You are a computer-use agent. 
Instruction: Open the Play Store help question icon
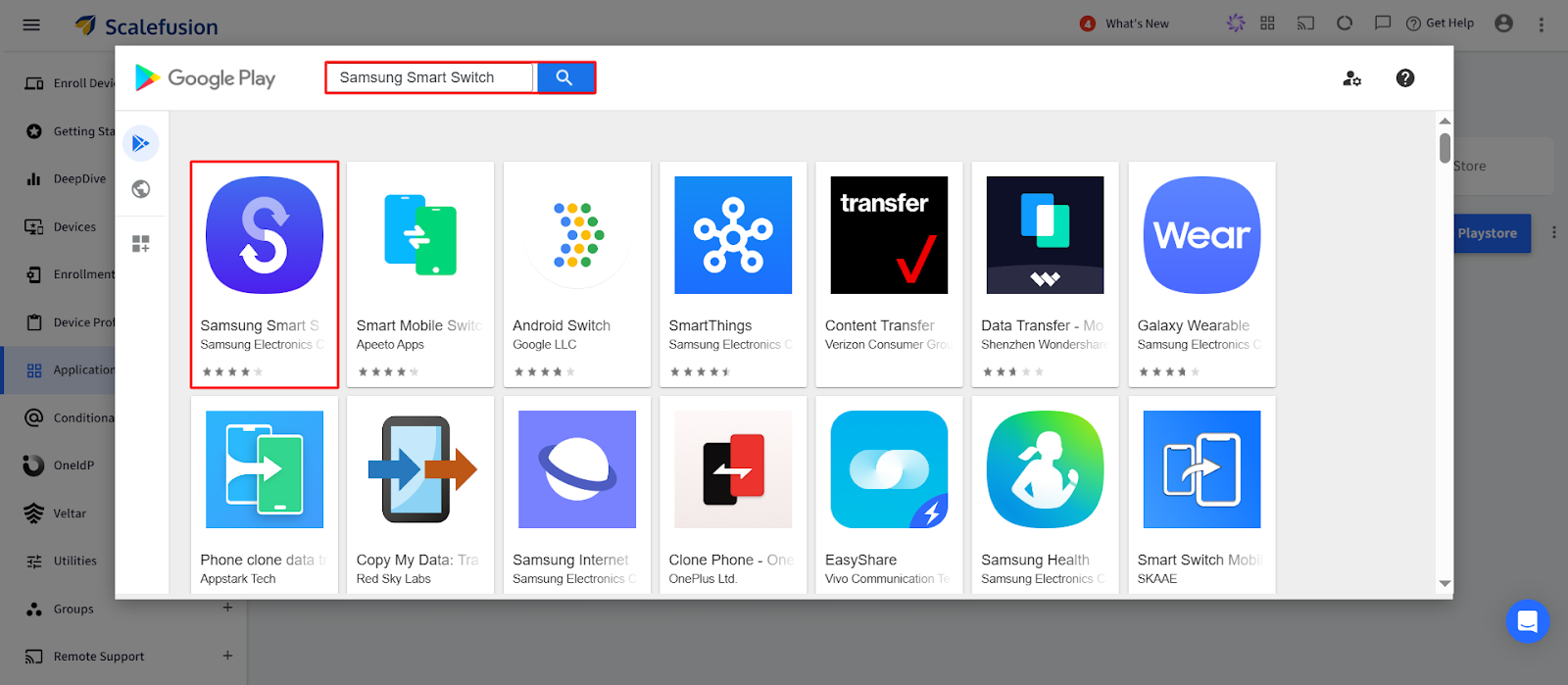click(x=1405, y=77)
